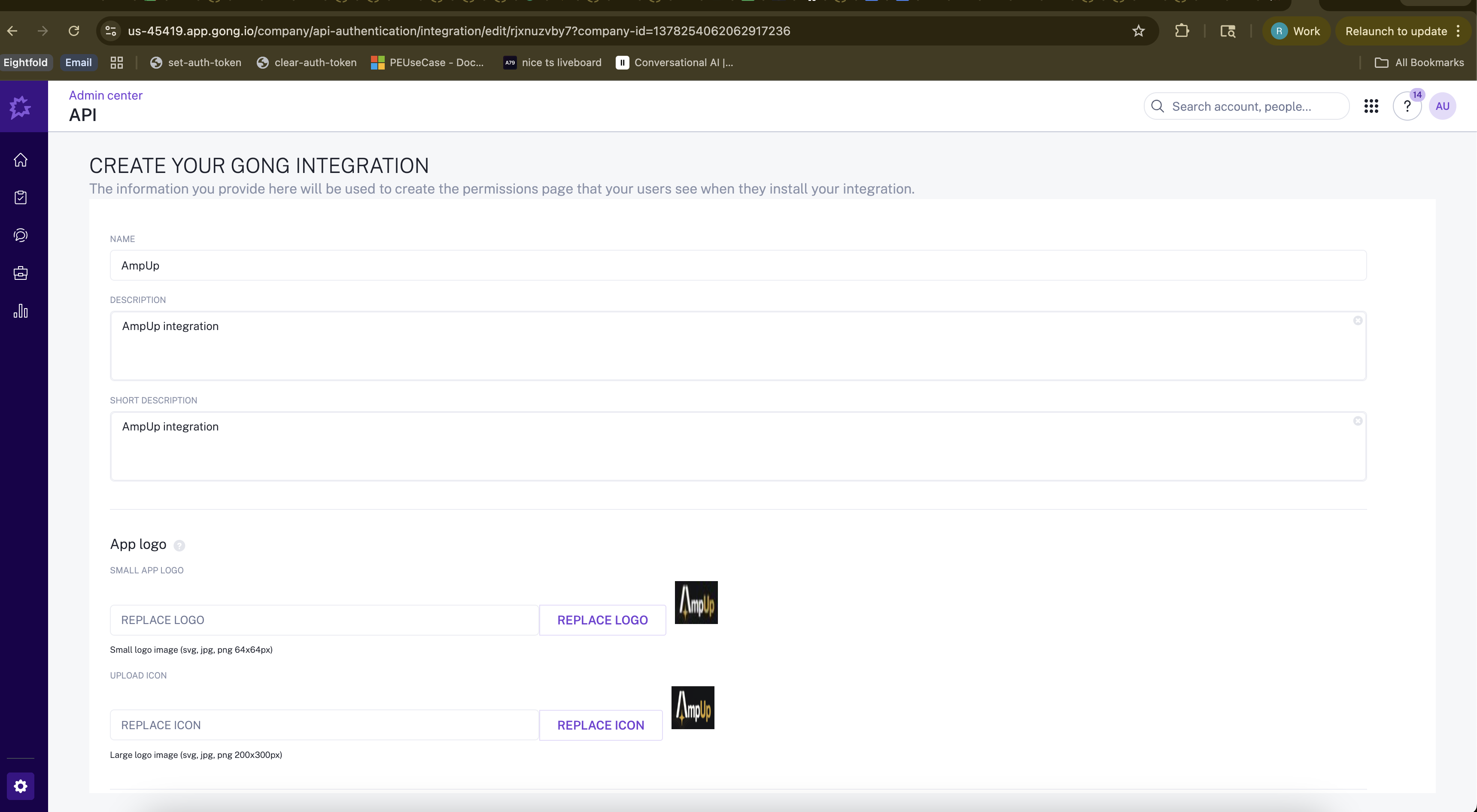Viewport: 1477px width, 812px height.
Task: Open the analytics bar-chart icon in the sidebar
Action: [21, 311]
